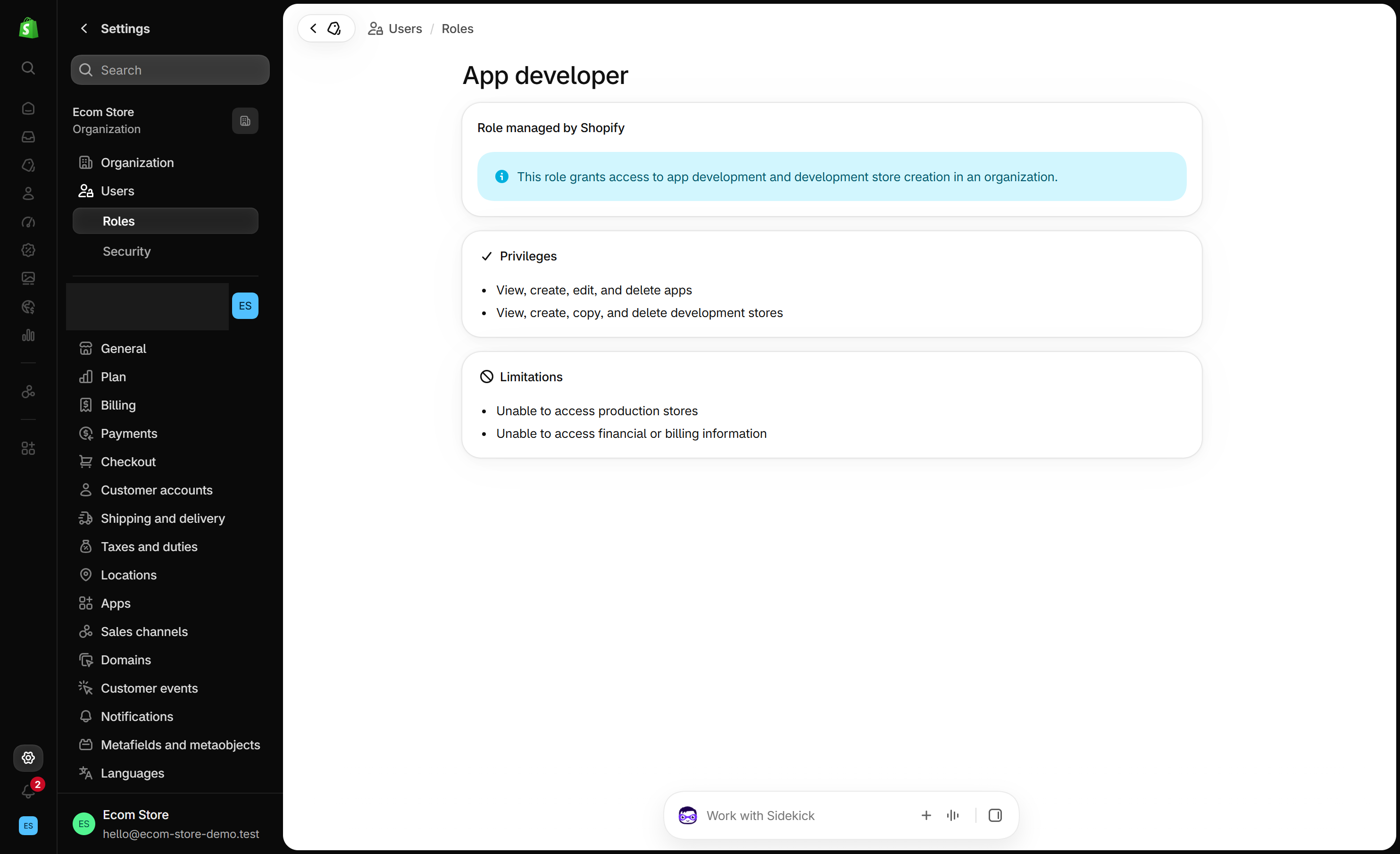This screenshot has height=854, width=1400.
Task: Click the Sidekick voice waveform icon
Action: 953,815
